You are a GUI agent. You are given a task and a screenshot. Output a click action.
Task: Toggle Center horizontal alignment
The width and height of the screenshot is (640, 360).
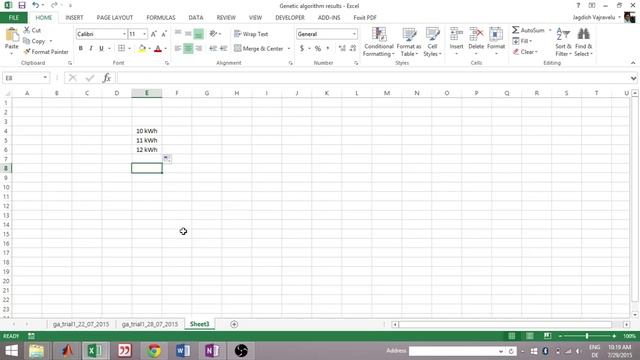click(188, 49)
